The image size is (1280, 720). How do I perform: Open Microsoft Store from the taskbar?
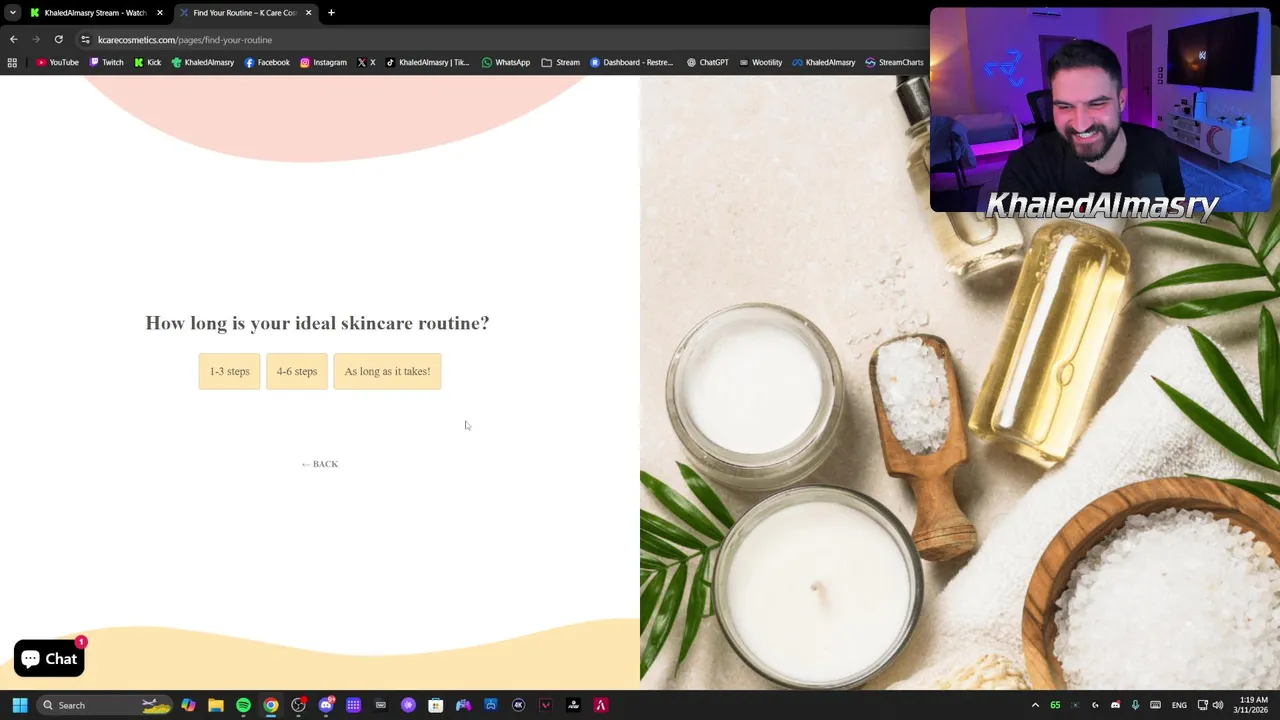436,705
